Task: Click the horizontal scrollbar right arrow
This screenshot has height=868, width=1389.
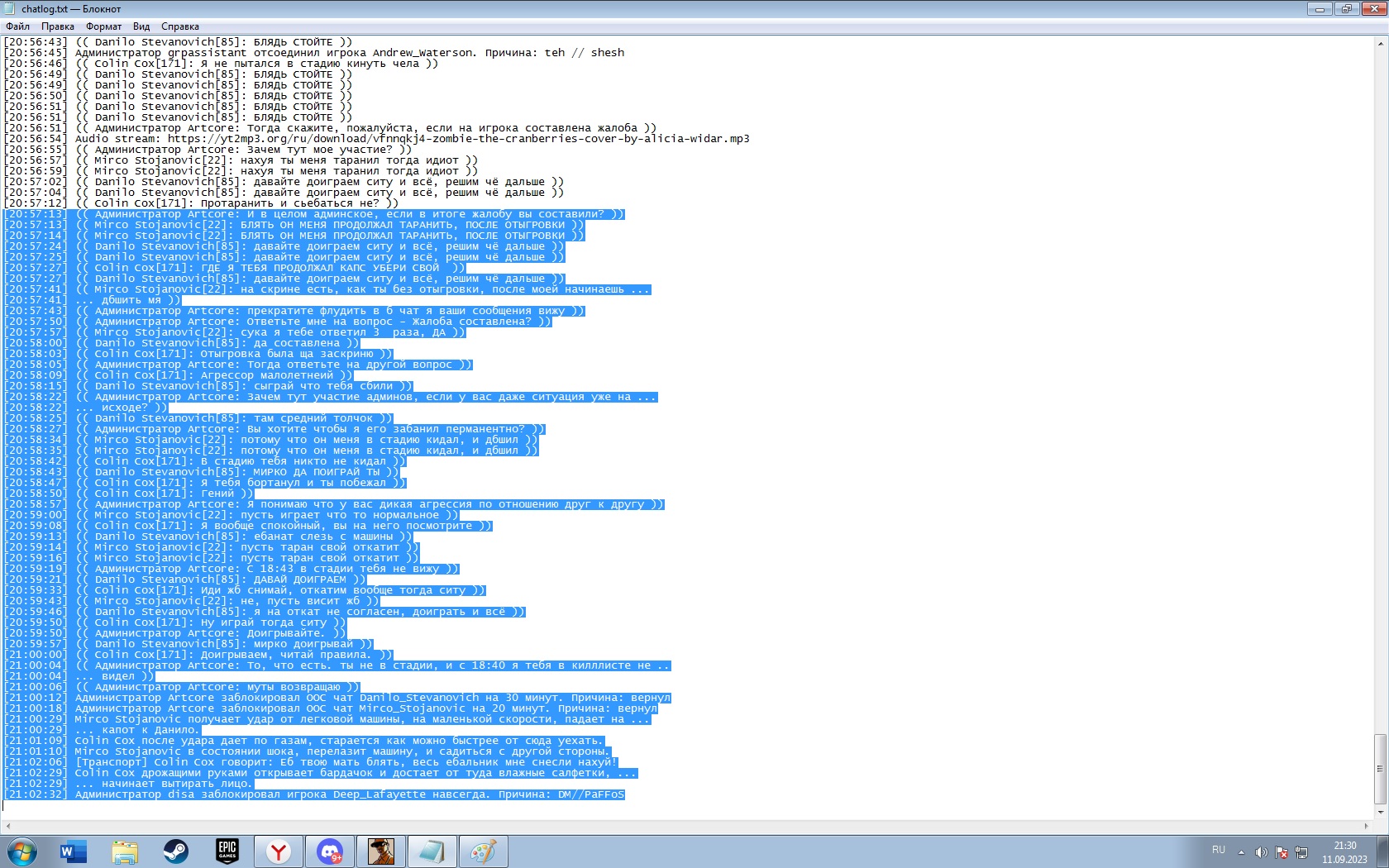Action: click(x=1366, y=826)
